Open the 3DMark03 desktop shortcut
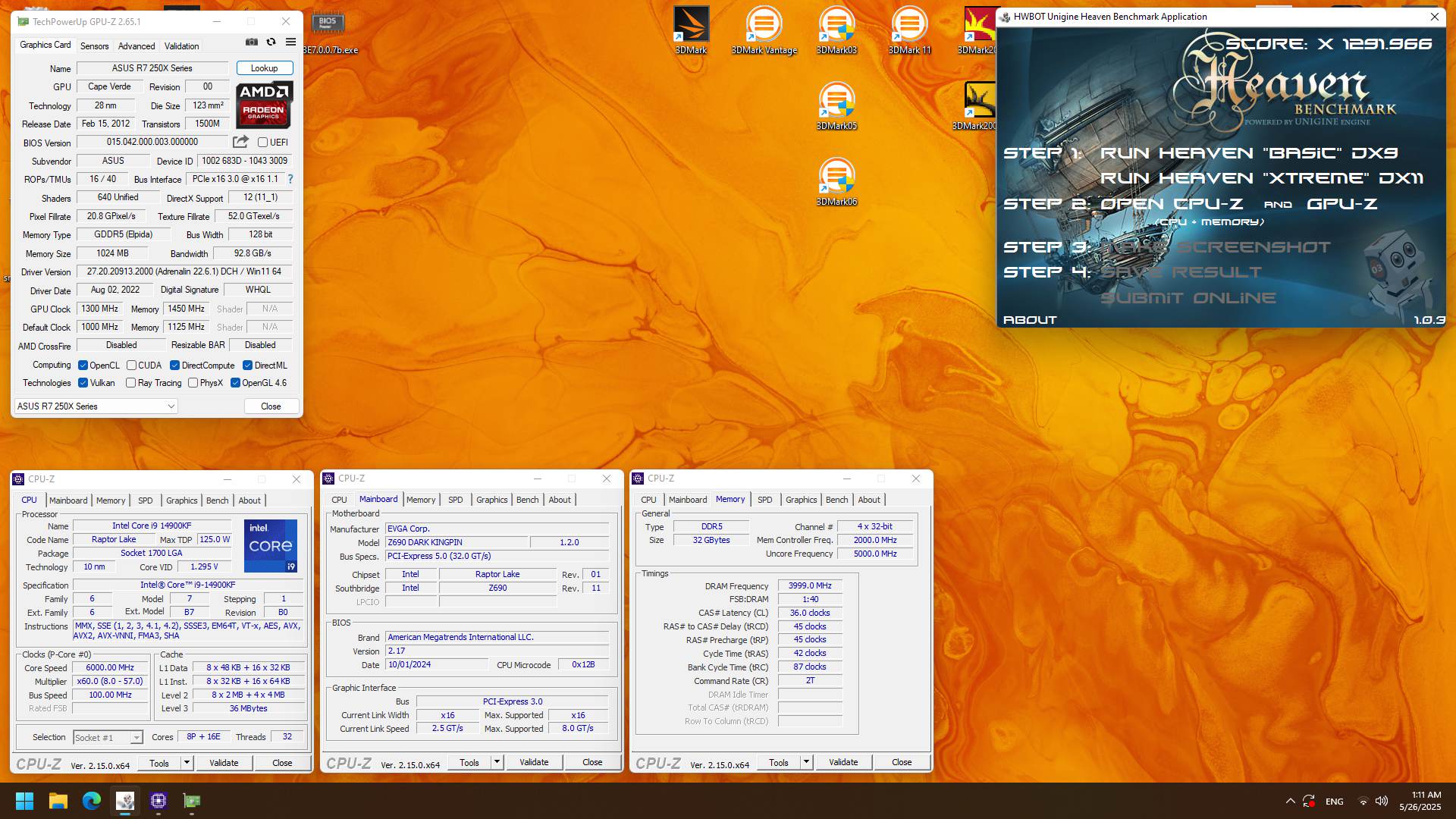This screenshot has width=1456, height=819. pos(836,30)
